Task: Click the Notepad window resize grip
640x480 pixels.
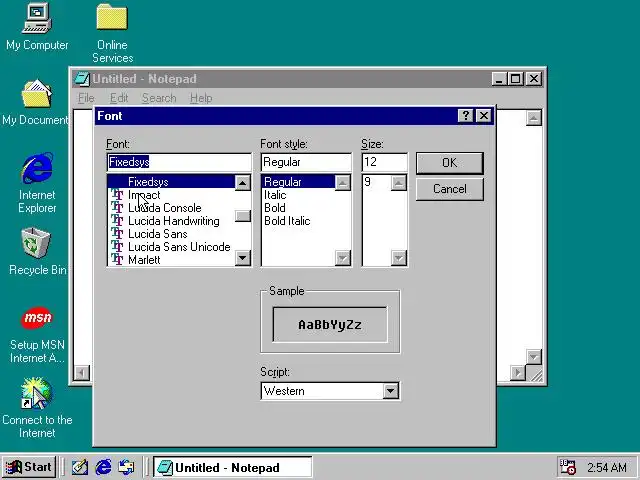Action: (534, 373)
